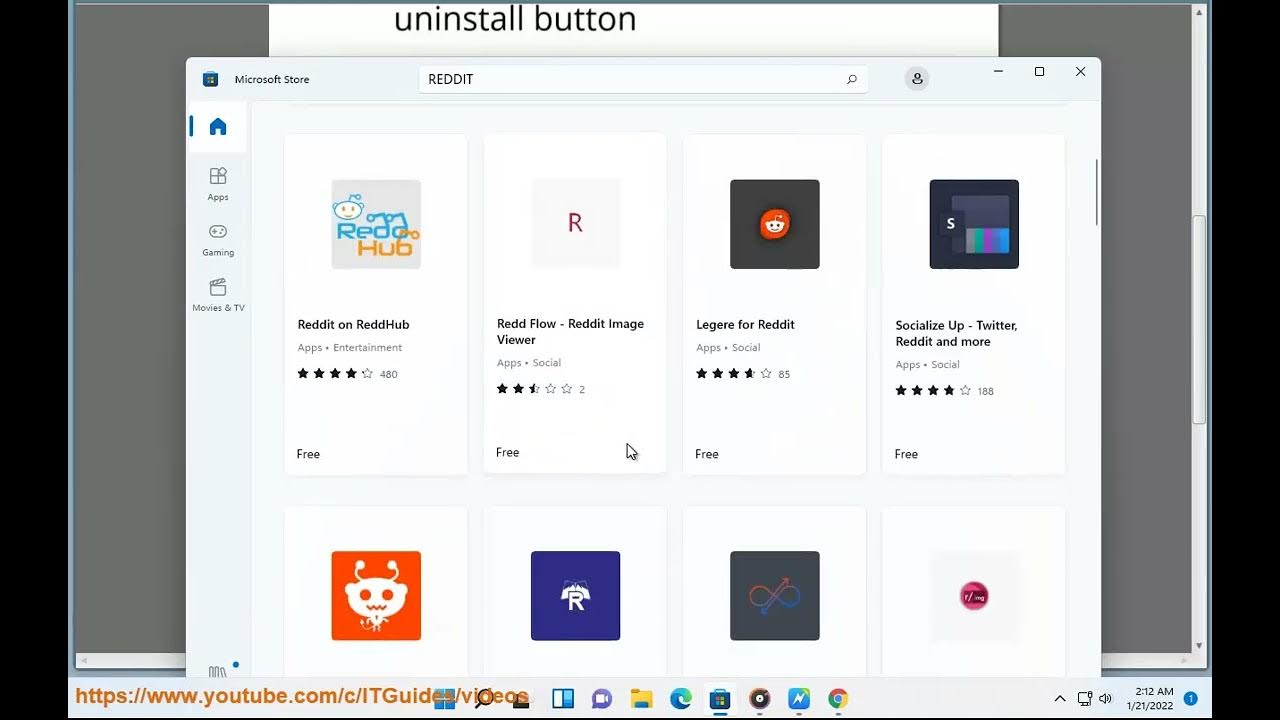Screen dimensions: 1280x720
Task: Open the notification badge in the tray
Action: 1191,699
